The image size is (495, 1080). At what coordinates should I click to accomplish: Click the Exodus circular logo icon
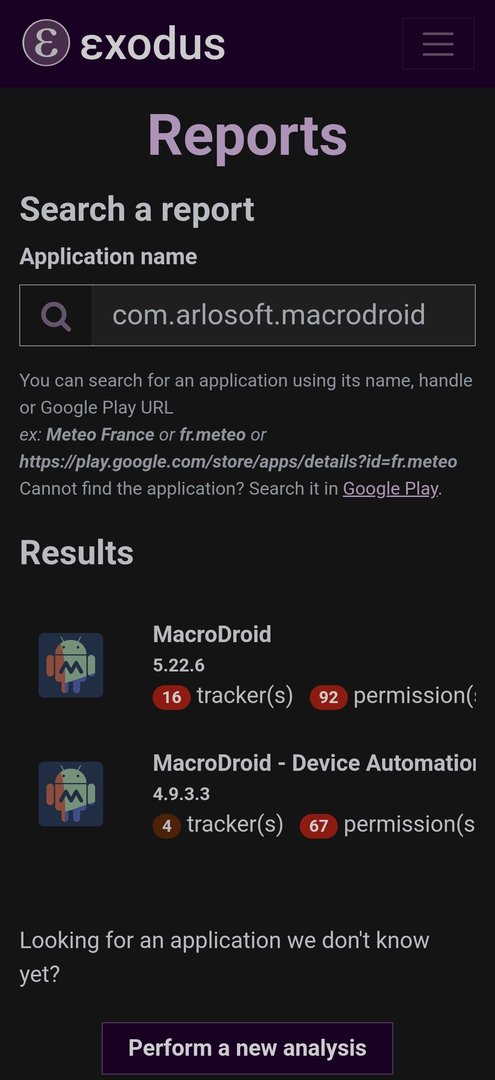[46, 43]
